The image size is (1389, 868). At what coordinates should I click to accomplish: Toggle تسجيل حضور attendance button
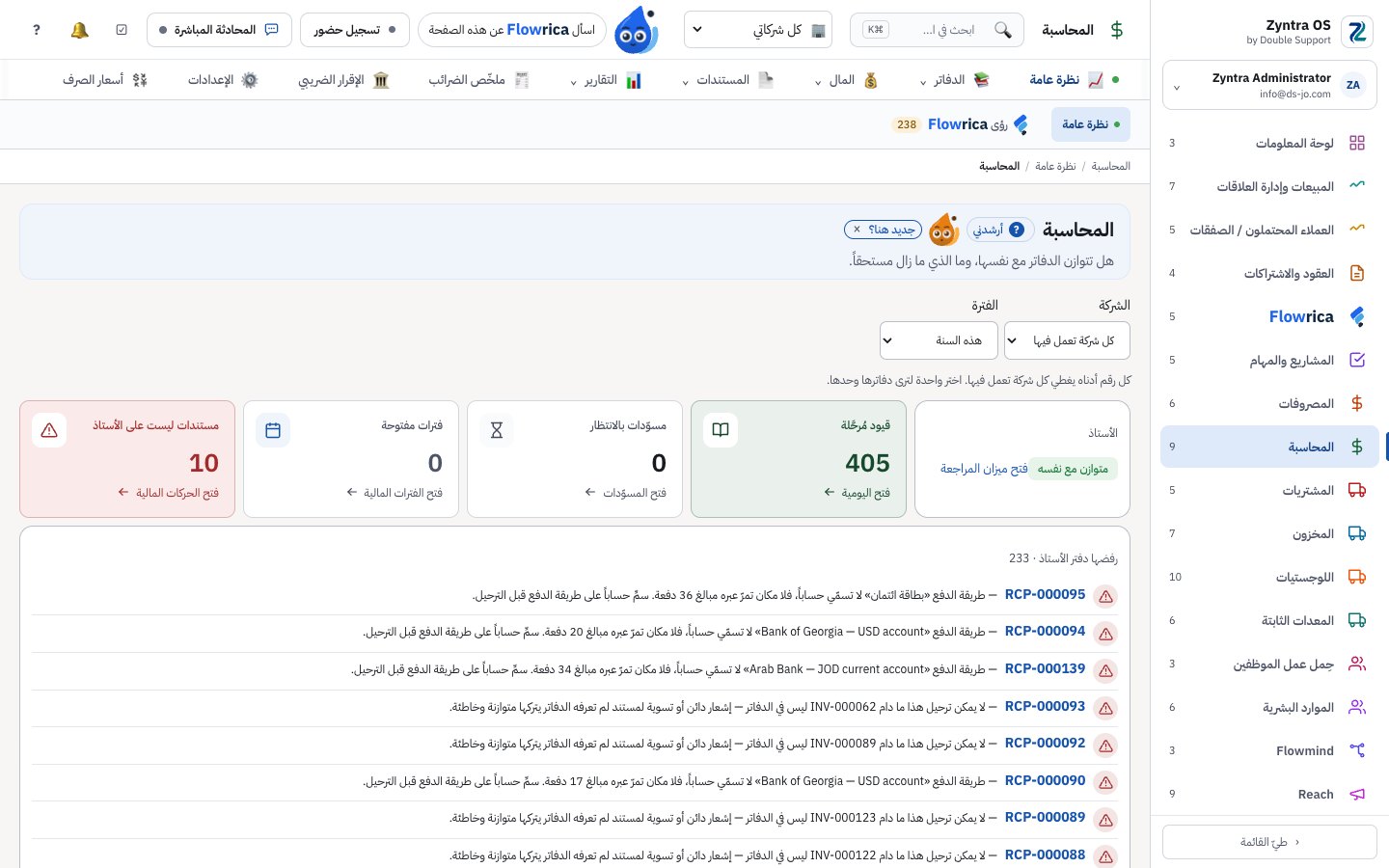(355, 30)
